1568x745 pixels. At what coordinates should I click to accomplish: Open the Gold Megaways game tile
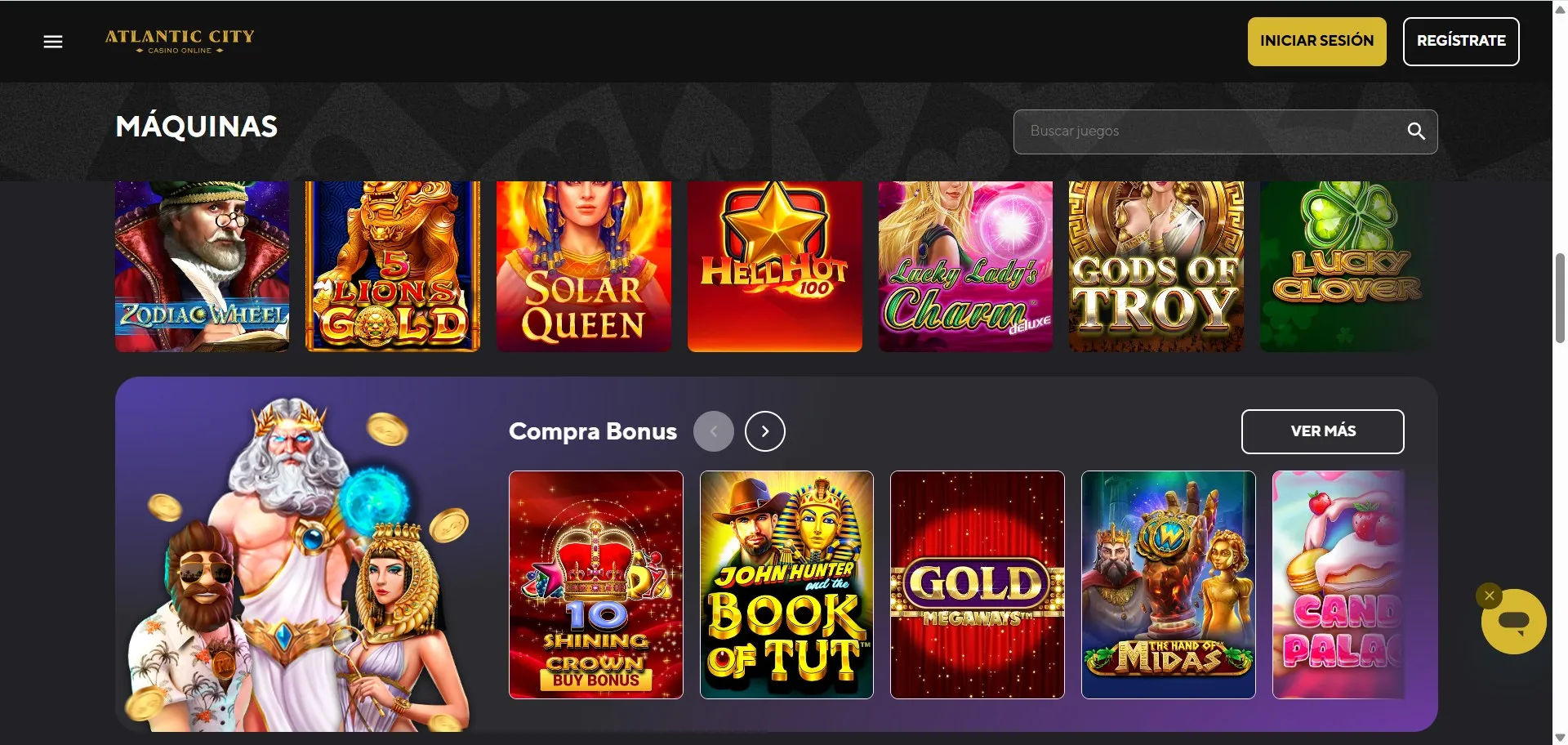(x=978, y=585)
